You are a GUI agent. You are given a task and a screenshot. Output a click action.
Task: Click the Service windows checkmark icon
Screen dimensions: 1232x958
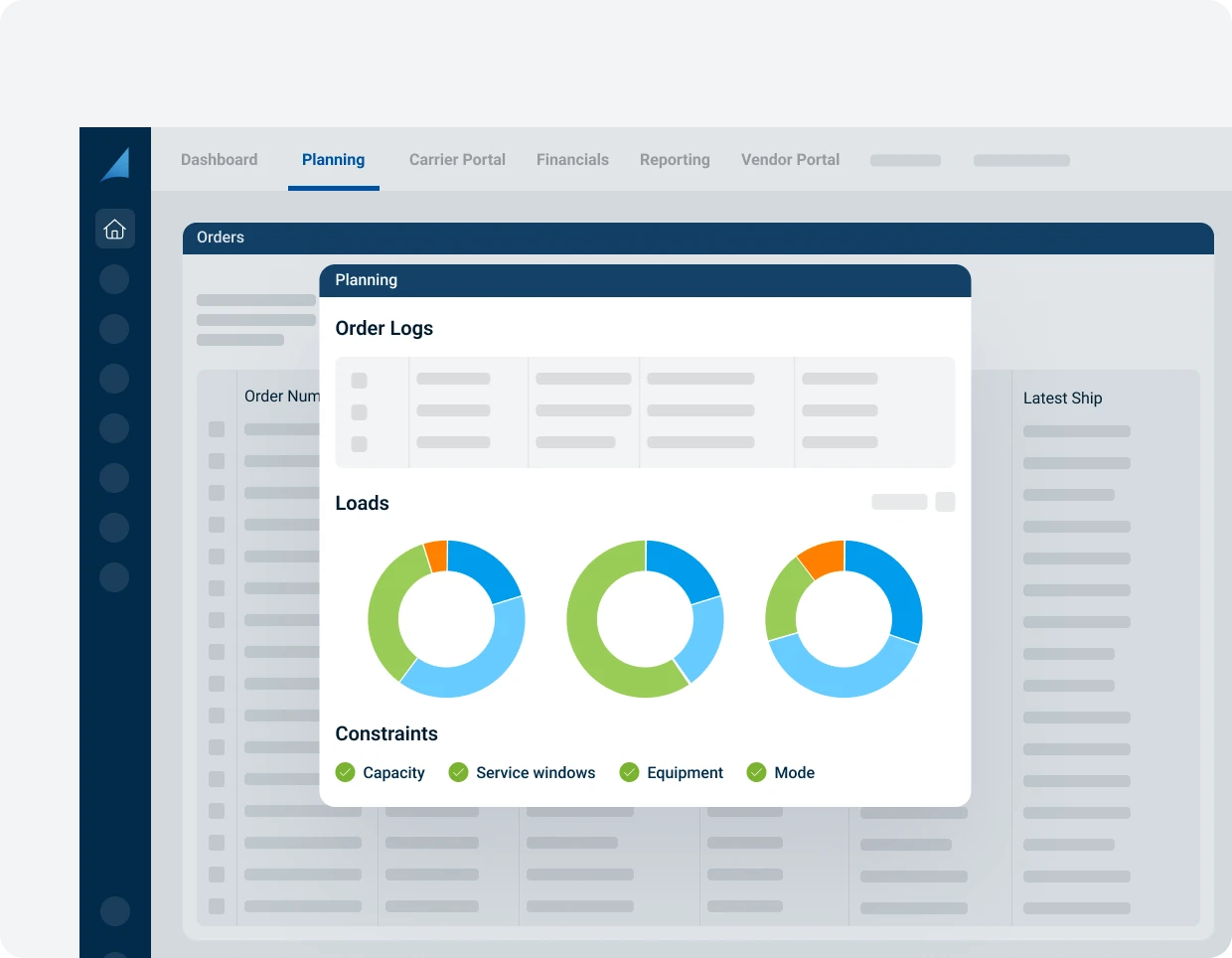[458, 772]
